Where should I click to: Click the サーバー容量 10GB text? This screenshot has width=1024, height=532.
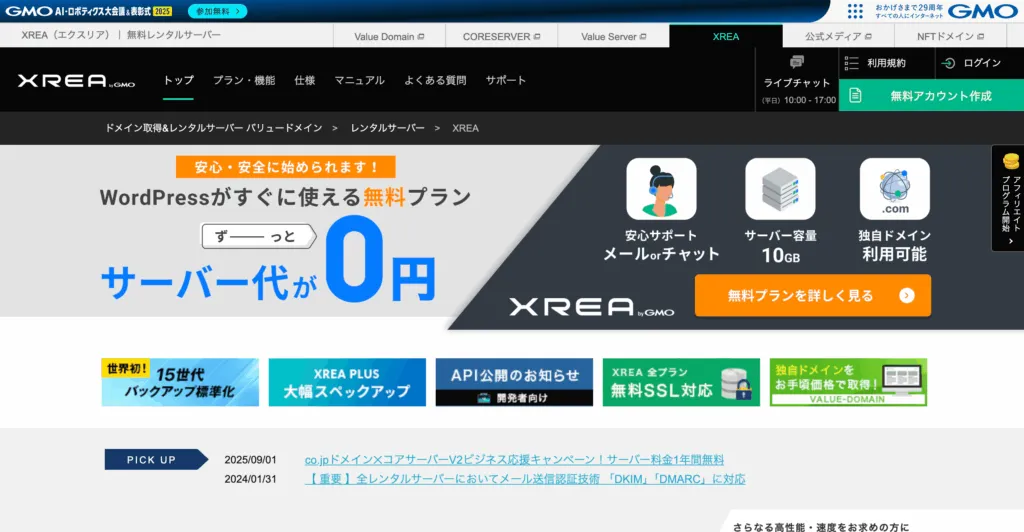point(780,245)
